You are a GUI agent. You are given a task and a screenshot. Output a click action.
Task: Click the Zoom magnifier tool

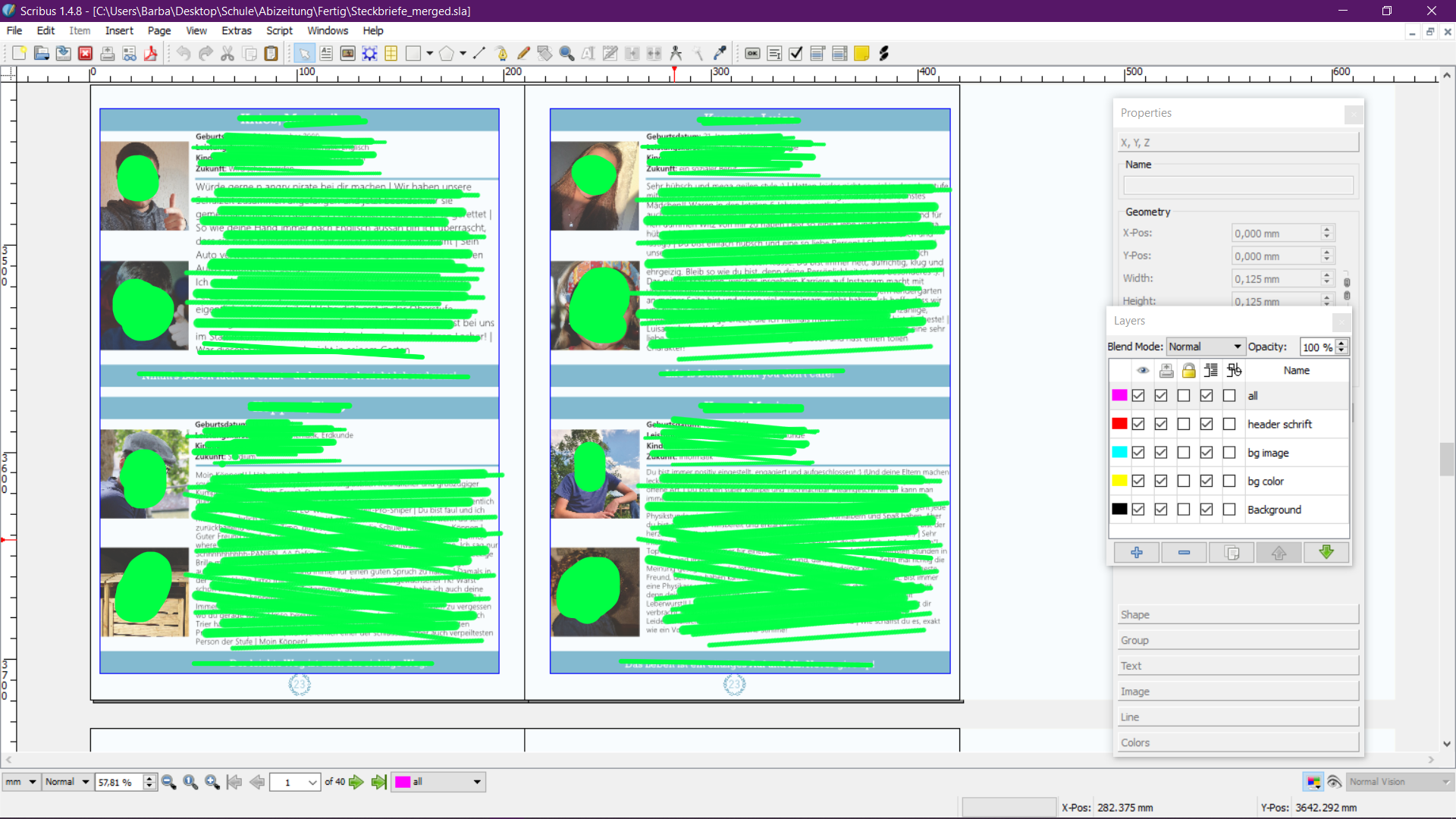point(566,53)
